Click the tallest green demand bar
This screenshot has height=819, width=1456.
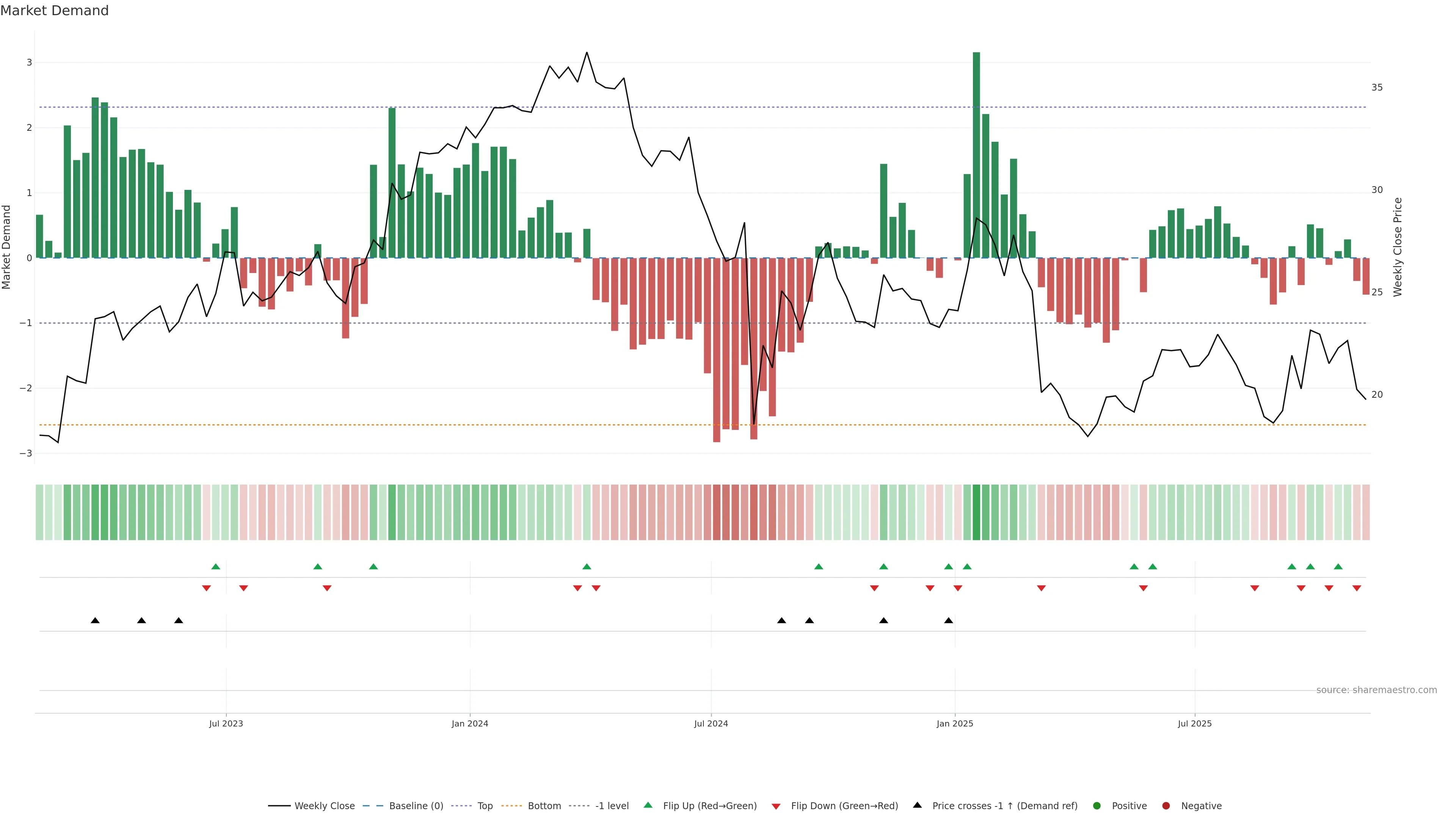(976, 155)
